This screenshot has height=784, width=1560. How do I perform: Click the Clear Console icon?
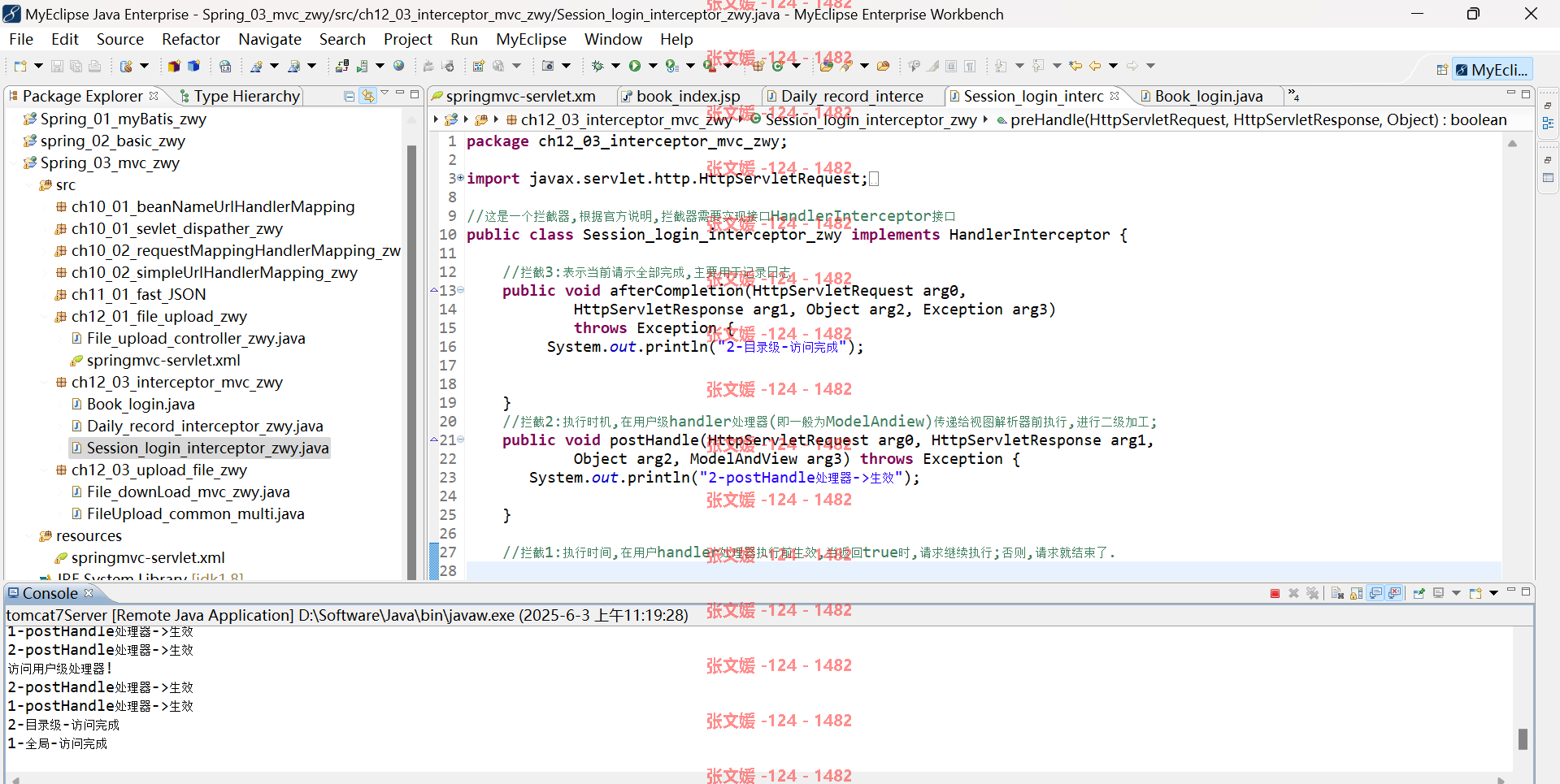click(x=1337, y=593)
